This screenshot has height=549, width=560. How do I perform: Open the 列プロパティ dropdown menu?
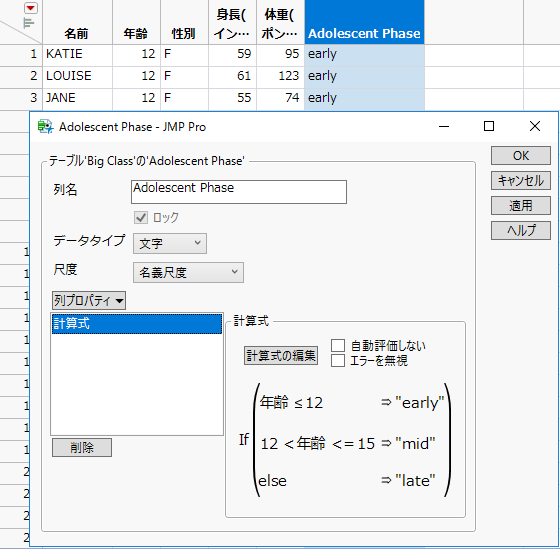pyautogui.click(x=89, y=300)
